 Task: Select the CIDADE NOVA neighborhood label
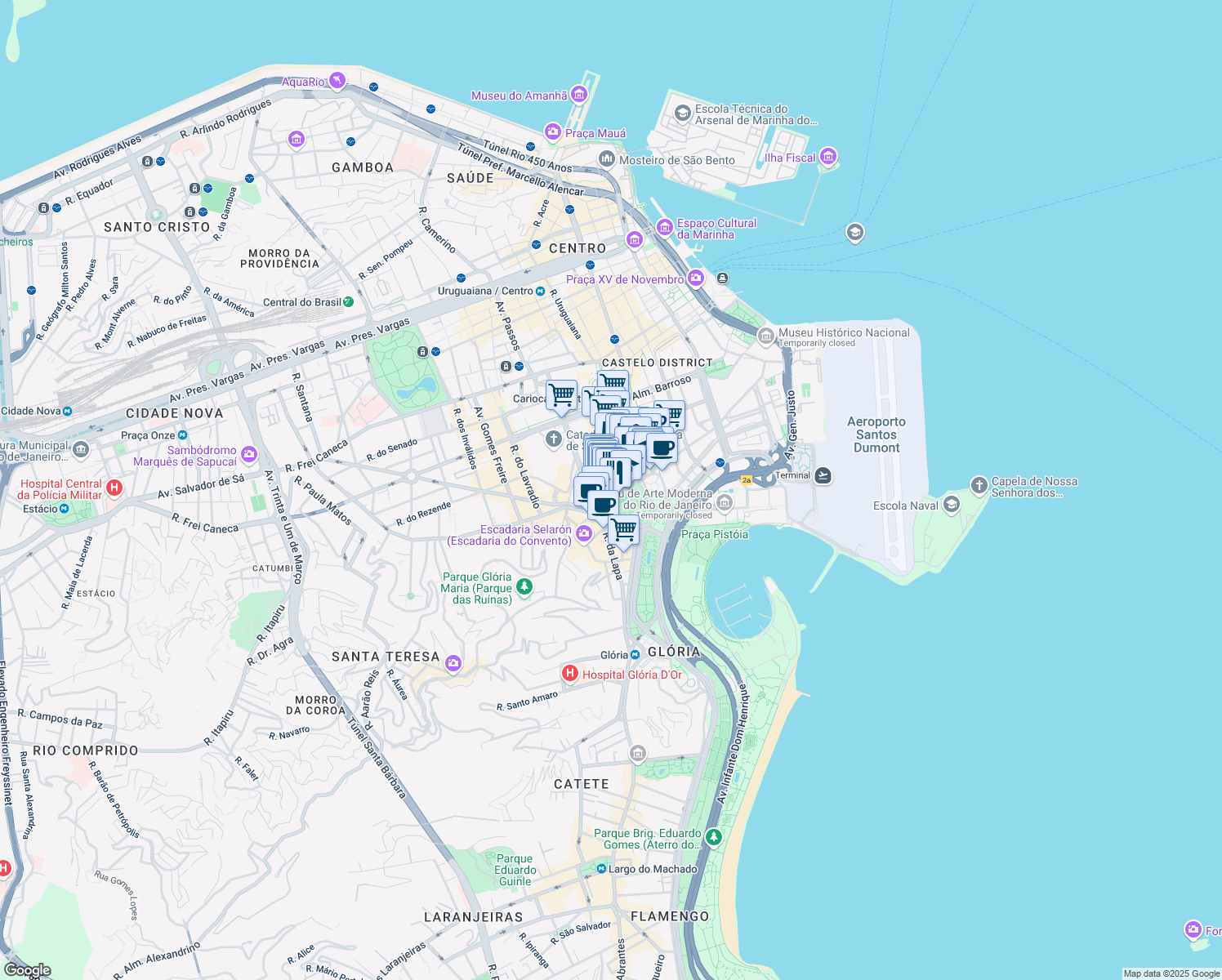point(175,413)
